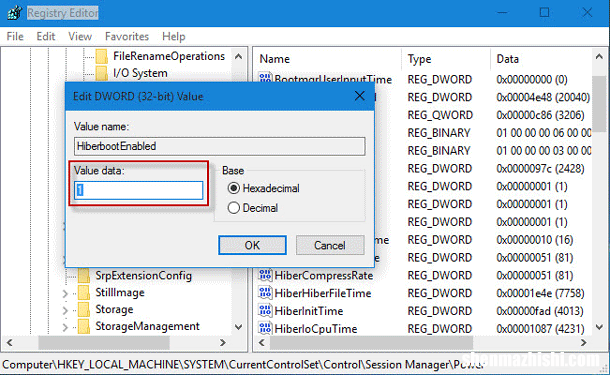
Task: Expand the StillImage key
Action: click(x=65, y=294)
